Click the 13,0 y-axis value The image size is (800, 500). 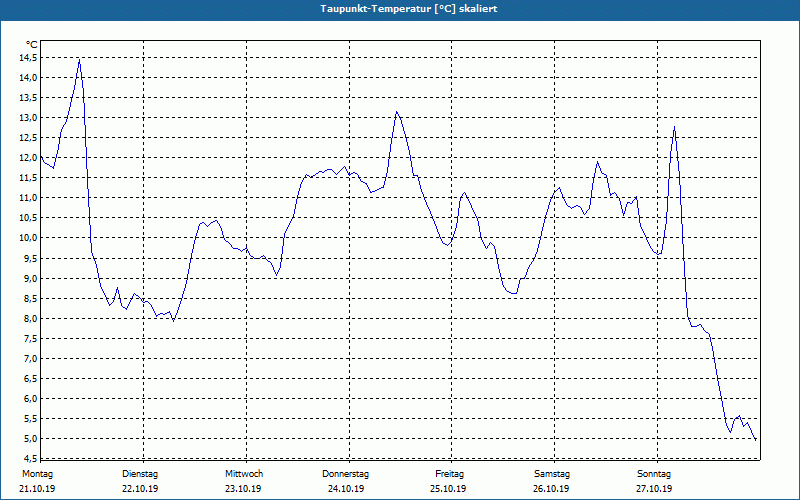29,118
